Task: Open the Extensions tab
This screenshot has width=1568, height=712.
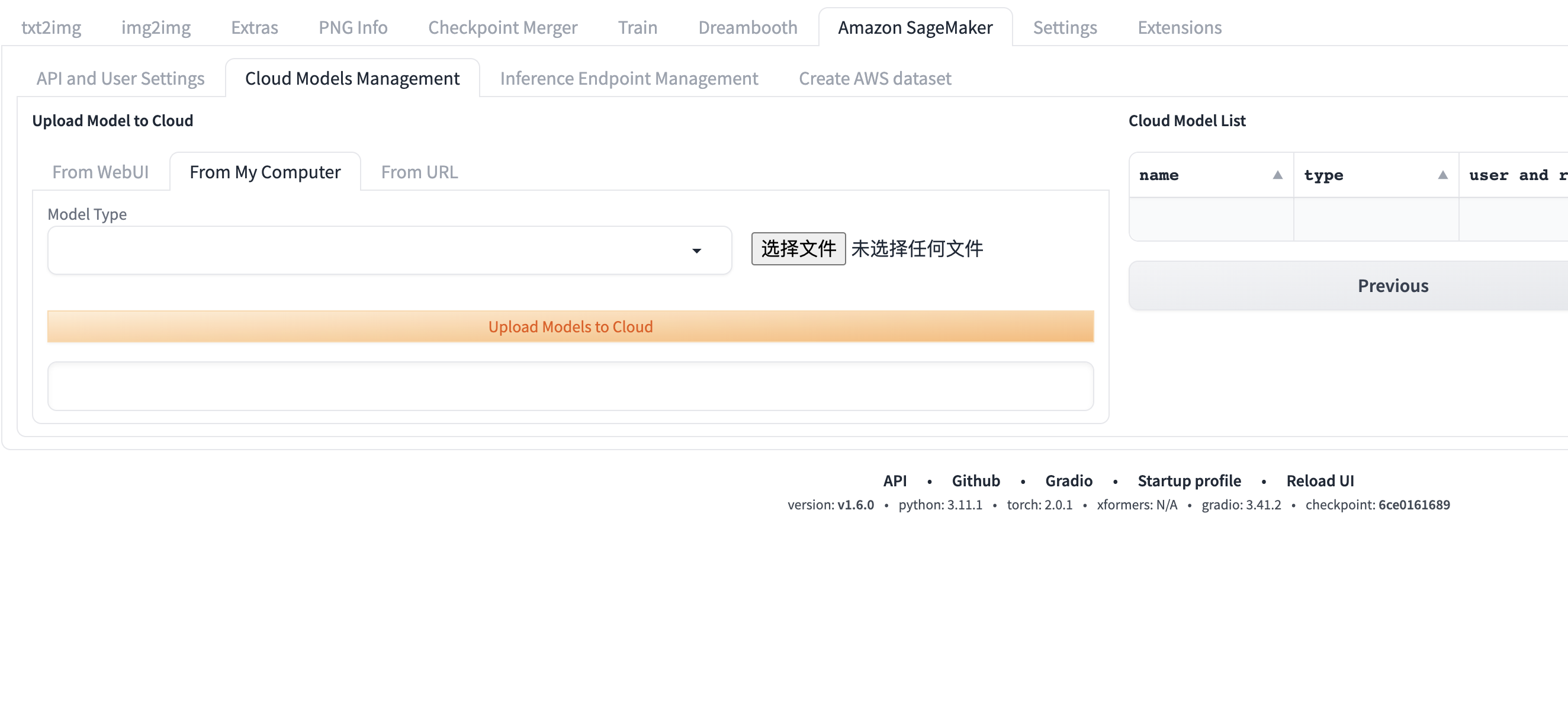Action: pyautogui.click(x=1178, y=27)
